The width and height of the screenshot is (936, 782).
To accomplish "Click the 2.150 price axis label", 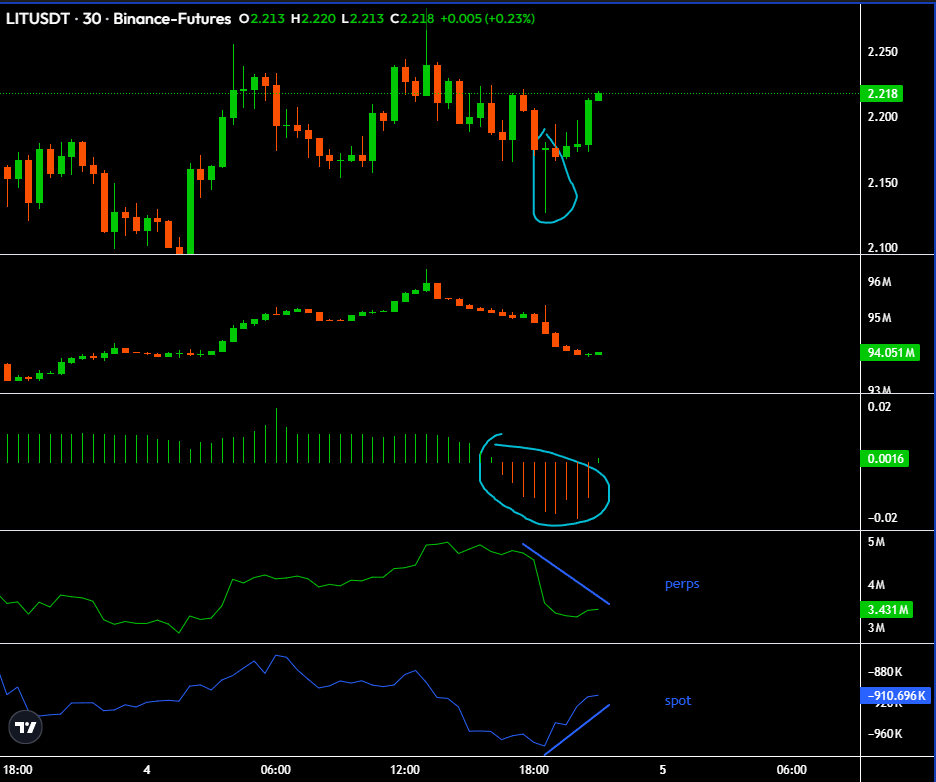I will [x=882, y=183].
